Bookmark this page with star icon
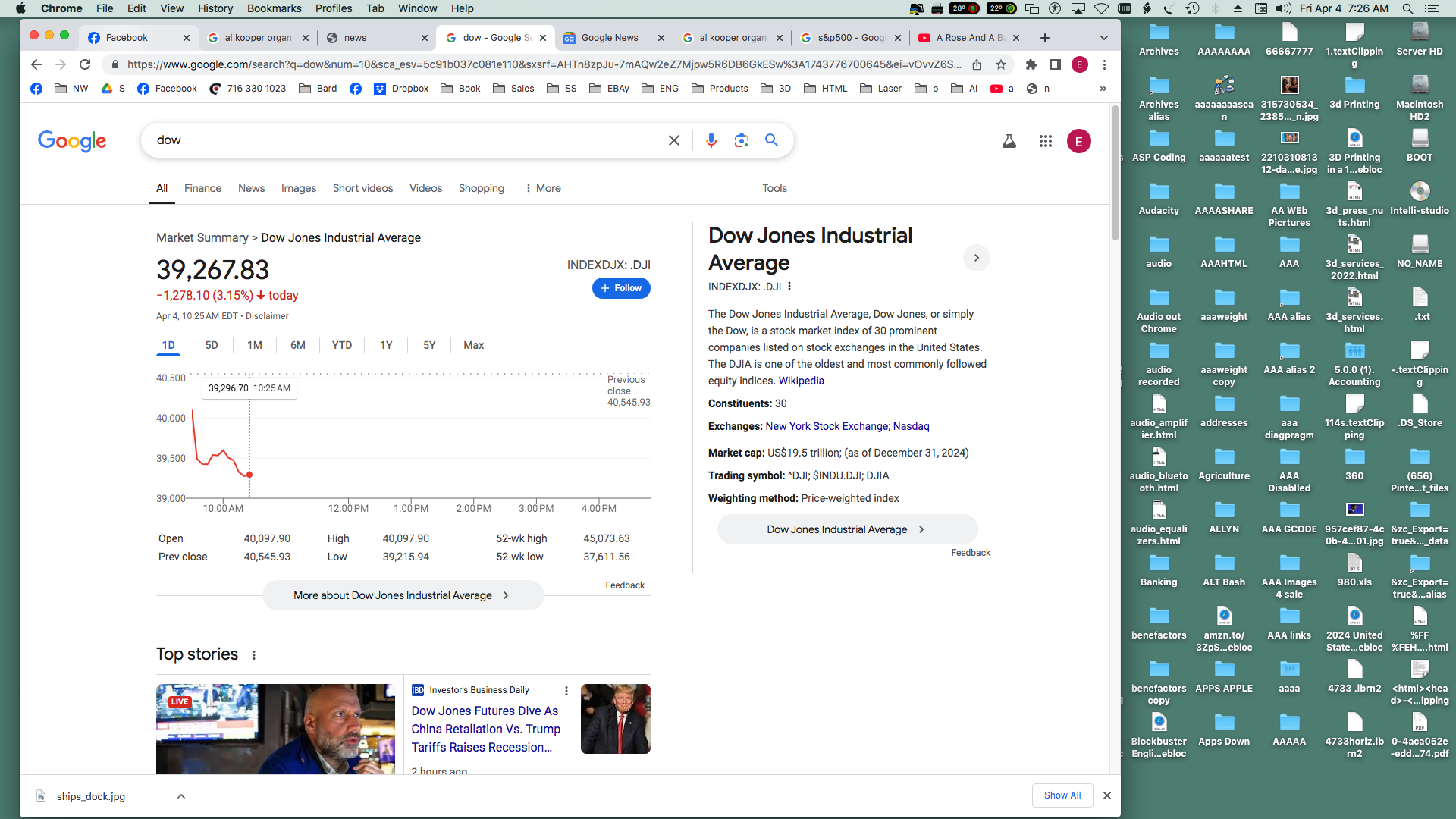The image size is (1456, 819). point(1001,64)
